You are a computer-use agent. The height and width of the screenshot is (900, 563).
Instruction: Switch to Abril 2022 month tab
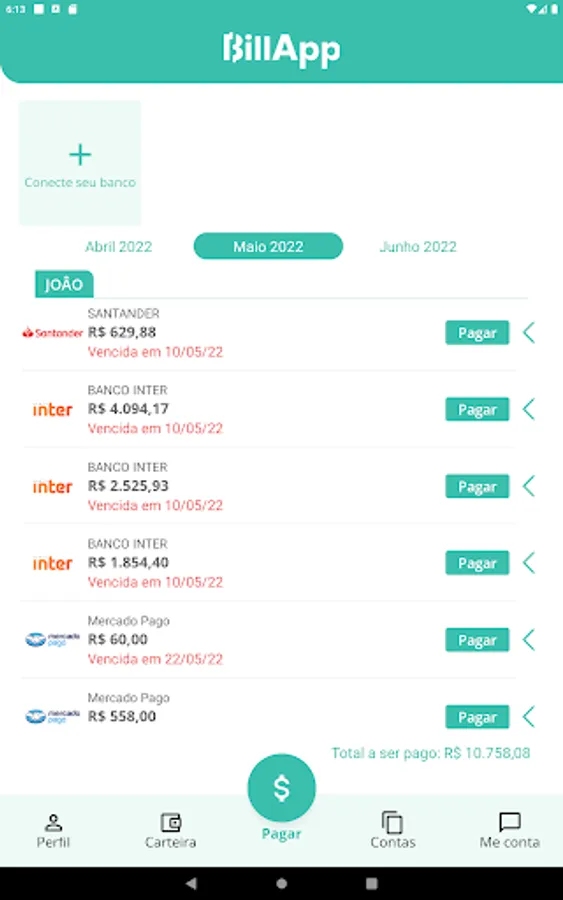[119, 247]
